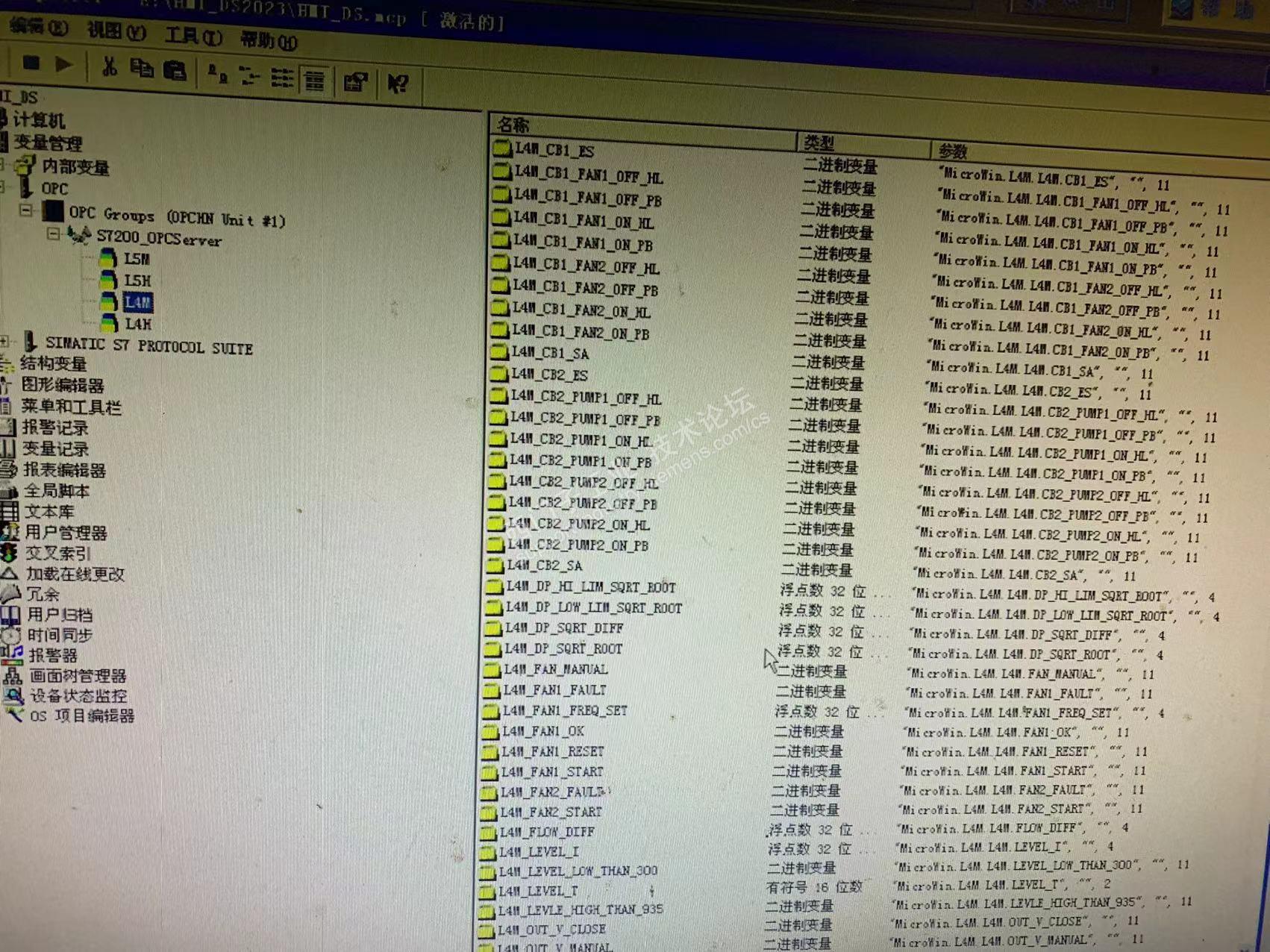Collapse the S7200_OPCServer connection node
Image resolution: width=1270 pixels, height=952 pixels.
point(53,234)
